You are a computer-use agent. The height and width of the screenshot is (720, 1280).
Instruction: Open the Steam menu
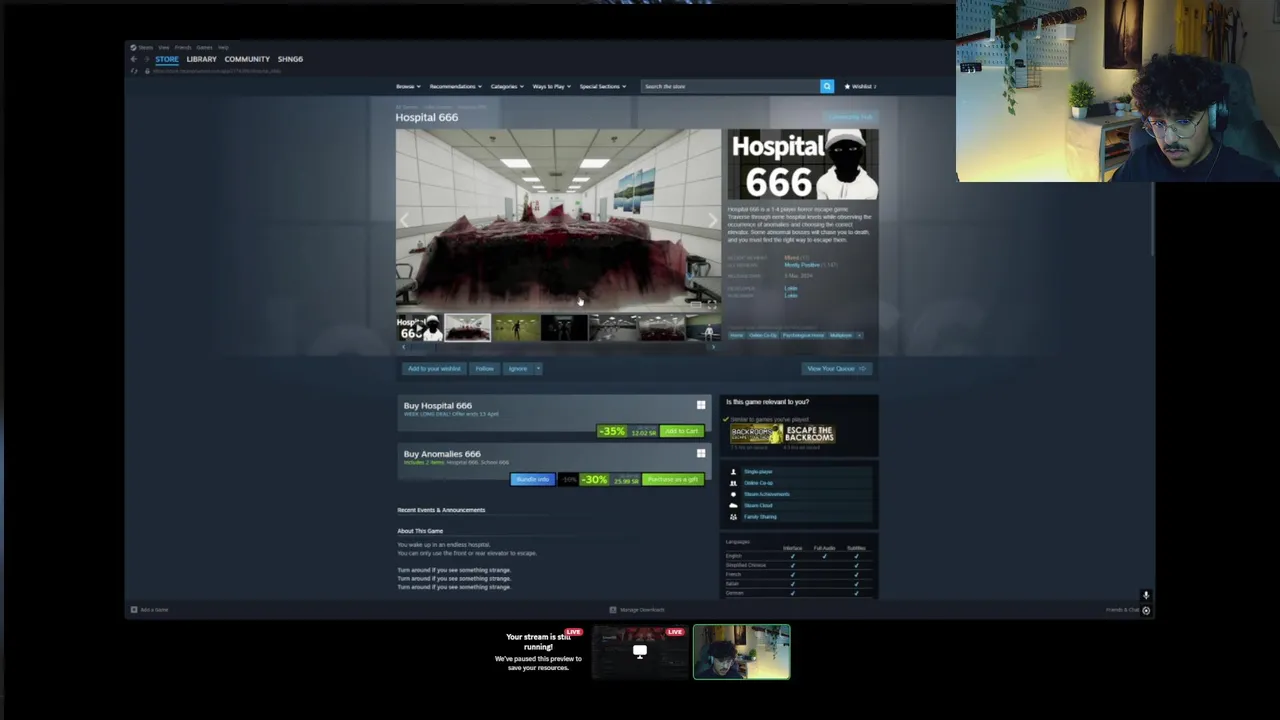pos(146,47)
